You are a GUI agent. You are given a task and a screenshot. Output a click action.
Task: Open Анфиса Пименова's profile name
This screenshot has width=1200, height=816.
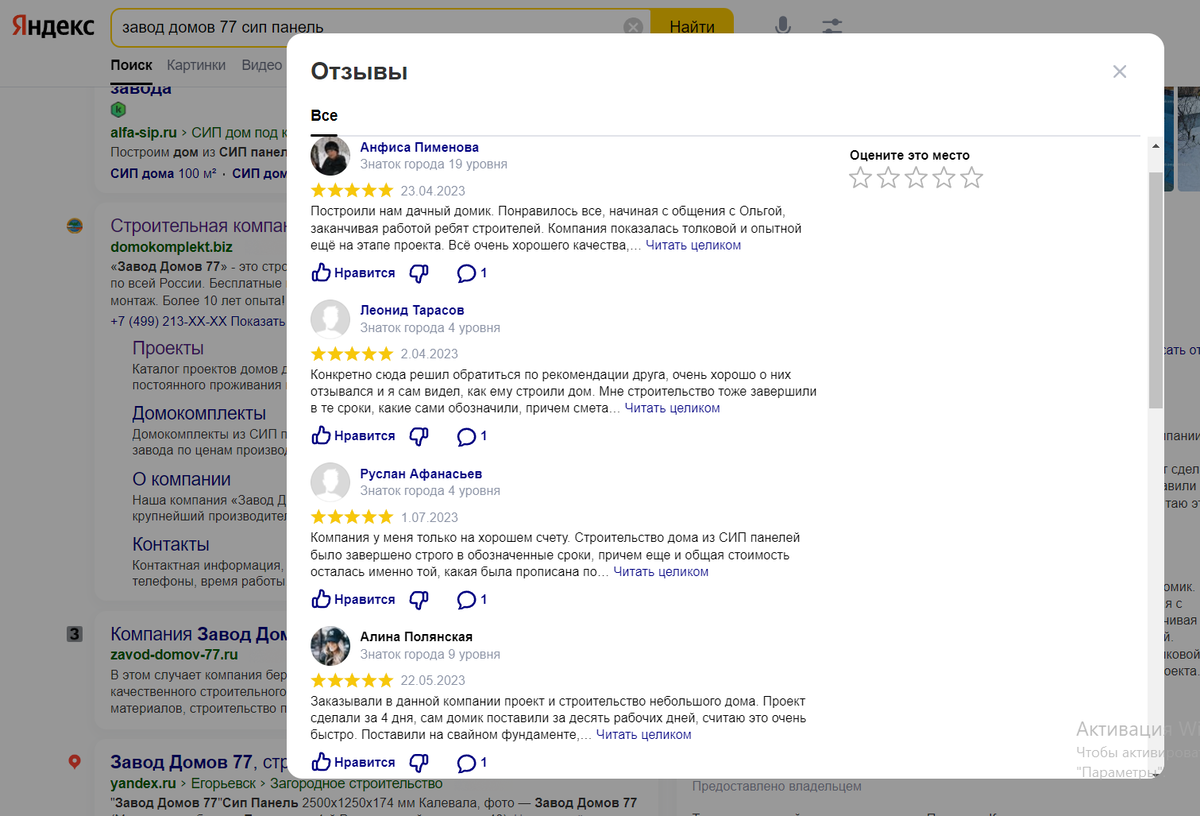tap(419, 147)
